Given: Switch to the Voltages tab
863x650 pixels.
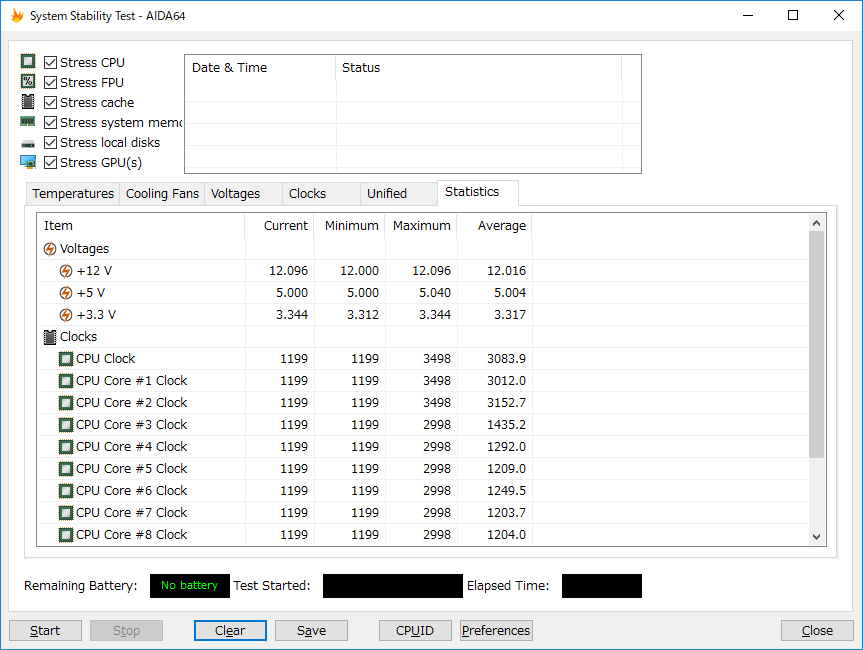Looking at the screenshot, I should tap(243, 194).
